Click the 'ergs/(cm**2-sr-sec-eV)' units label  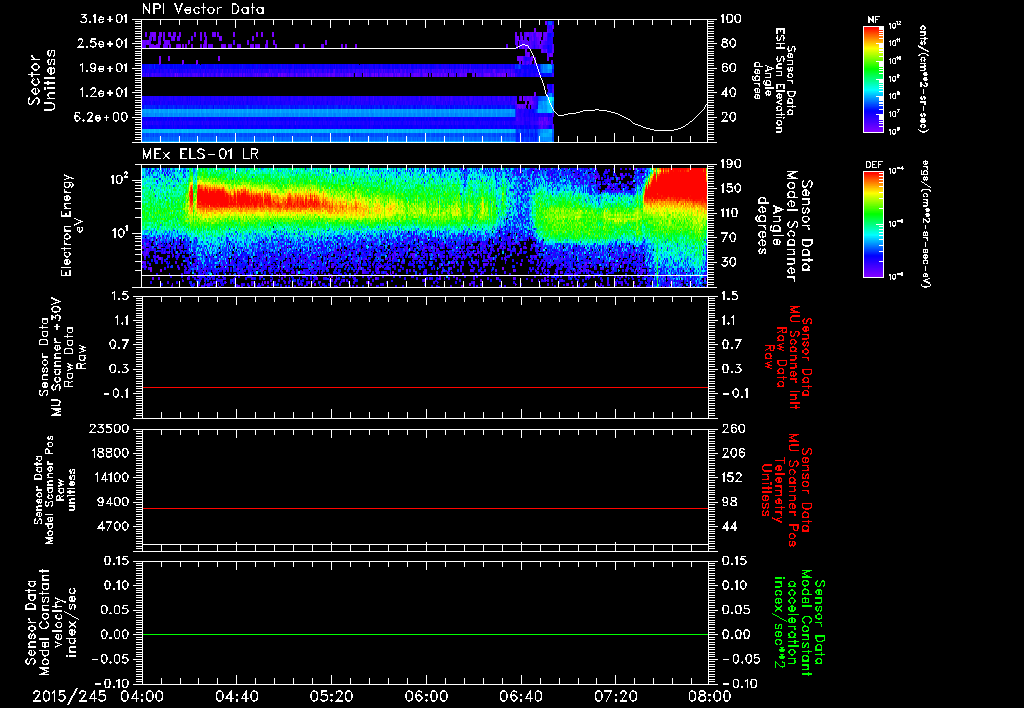point(925,224)
